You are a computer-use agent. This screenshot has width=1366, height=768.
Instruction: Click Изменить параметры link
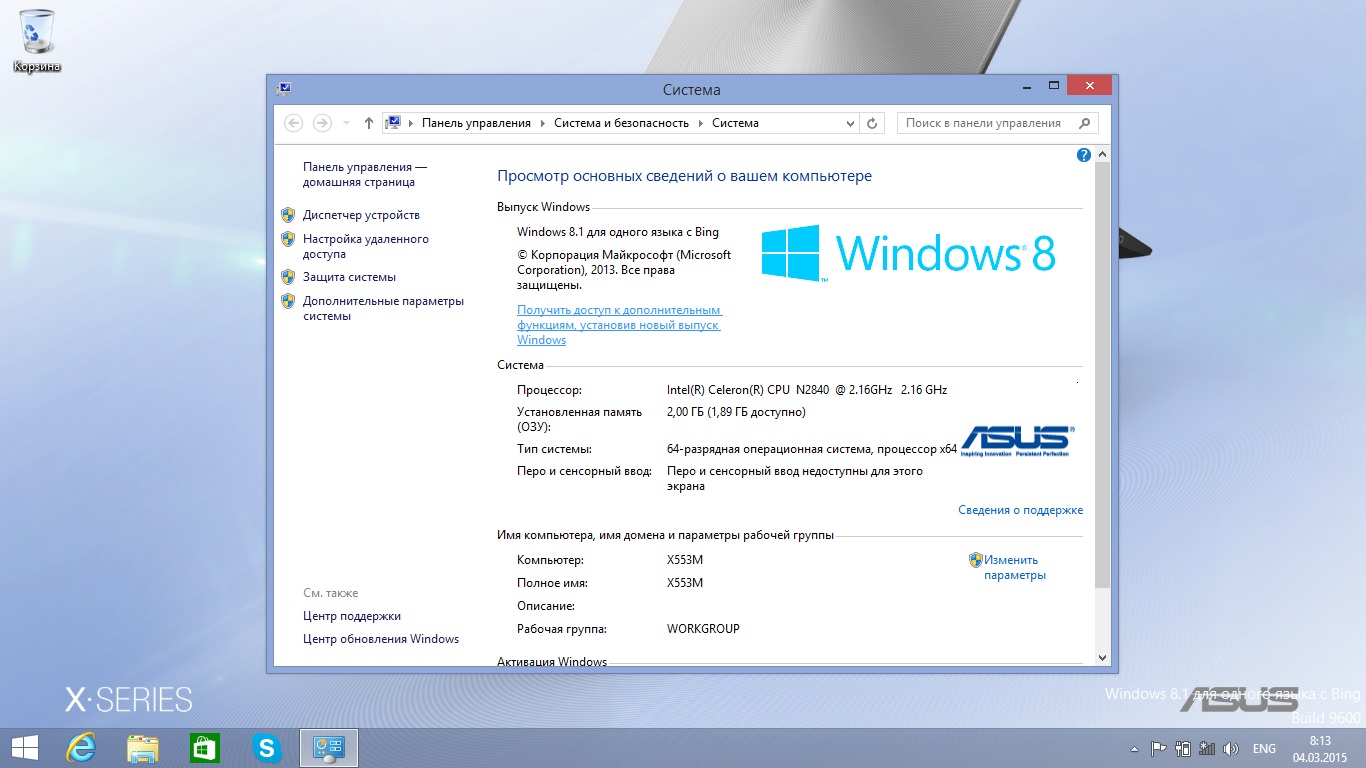tap(1014, 567)
